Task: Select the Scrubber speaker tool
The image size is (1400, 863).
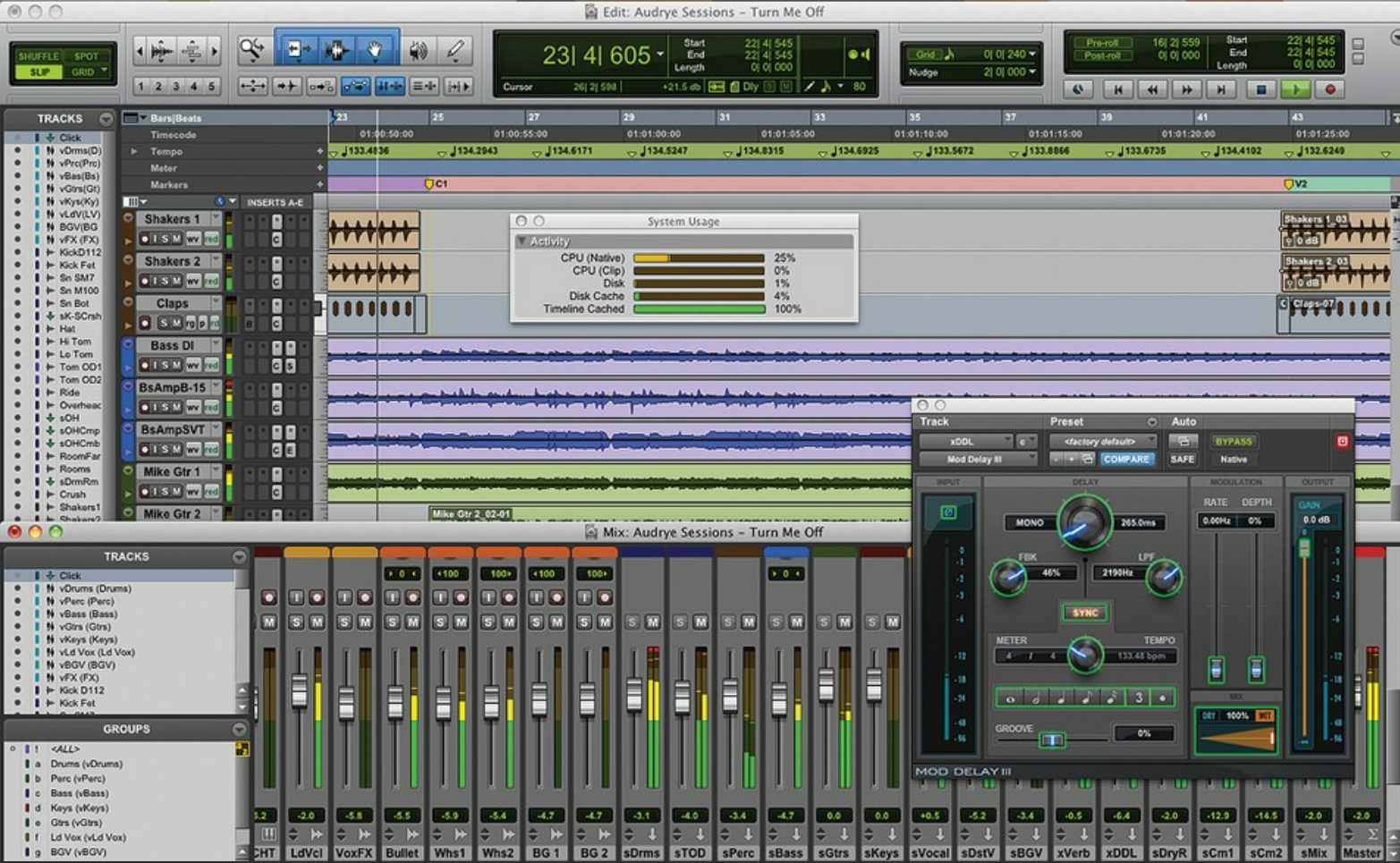Action: [418, 50]
